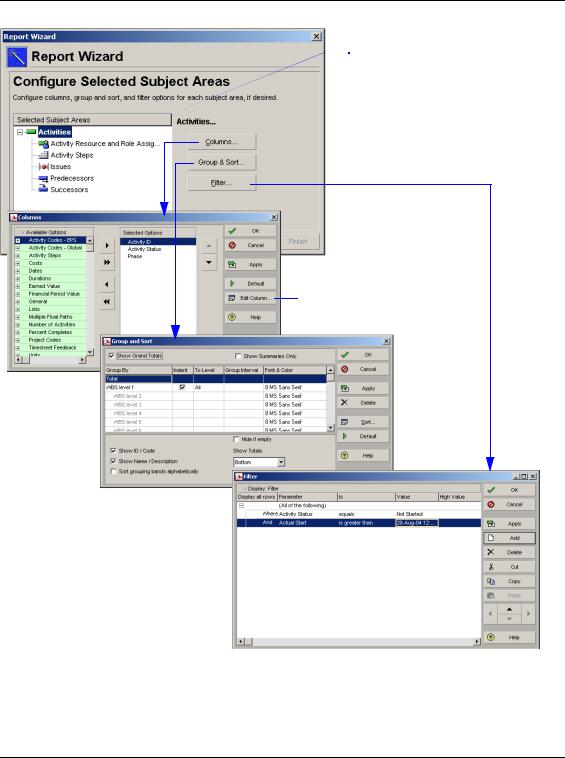565x758 pixels.
Task: Expand the Durations option group
Action: click(18, 278)
